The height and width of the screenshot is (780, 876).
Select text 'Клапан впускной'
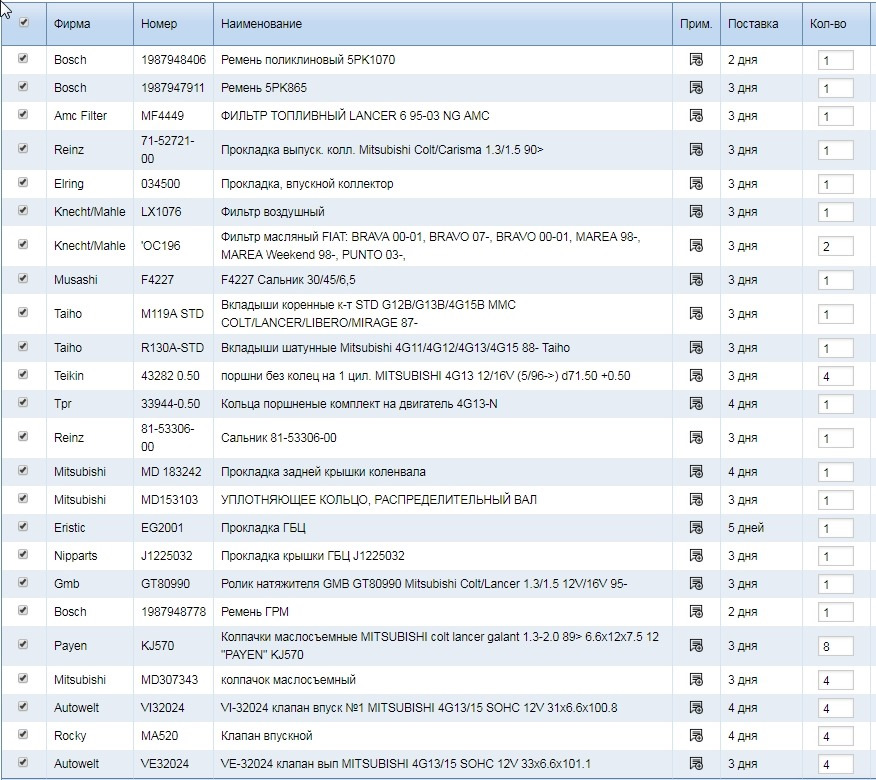266,736
